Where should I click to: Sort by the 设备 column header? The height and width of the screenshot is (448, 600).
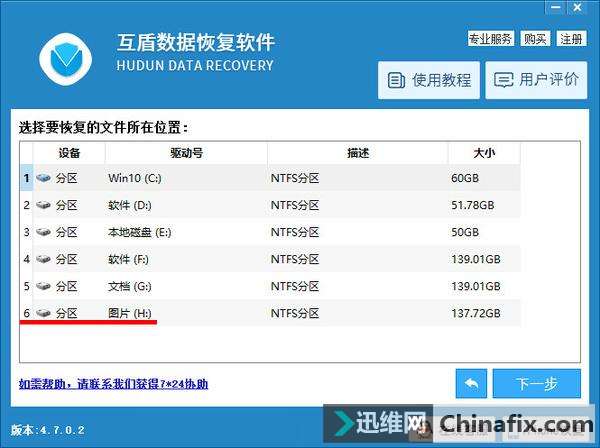69,153
